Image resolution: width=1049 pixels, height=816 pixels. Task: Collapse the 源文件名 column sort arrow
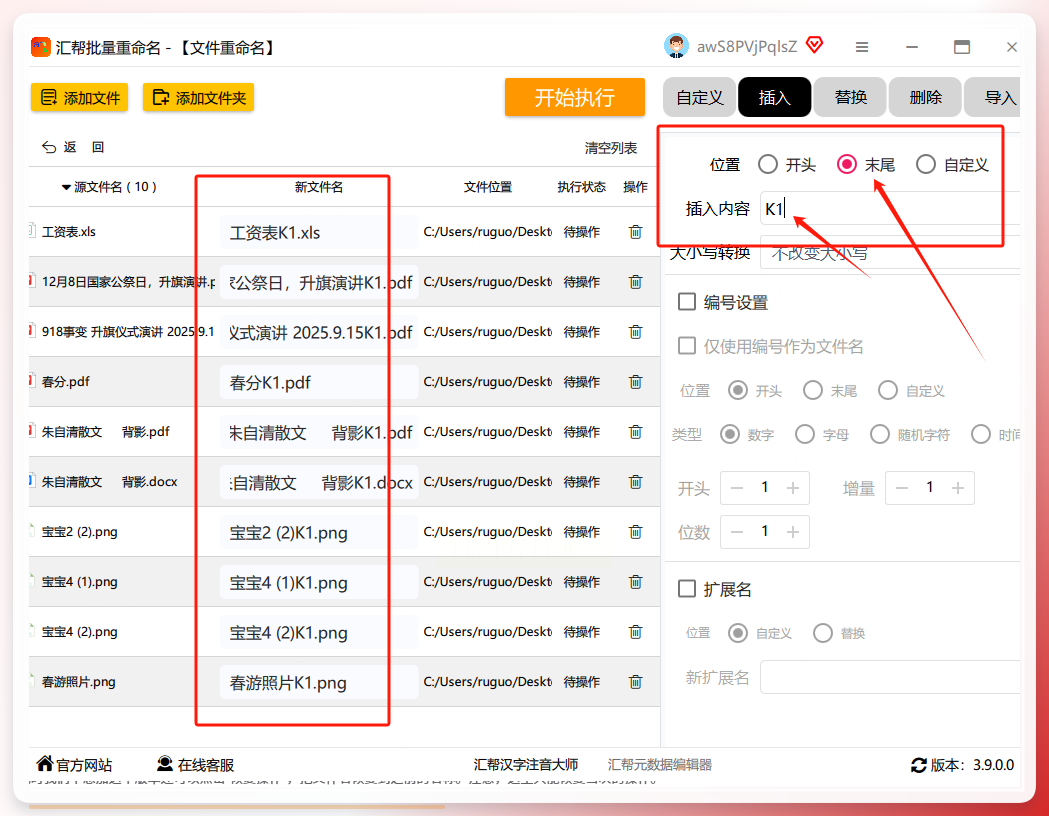[66, 187]
